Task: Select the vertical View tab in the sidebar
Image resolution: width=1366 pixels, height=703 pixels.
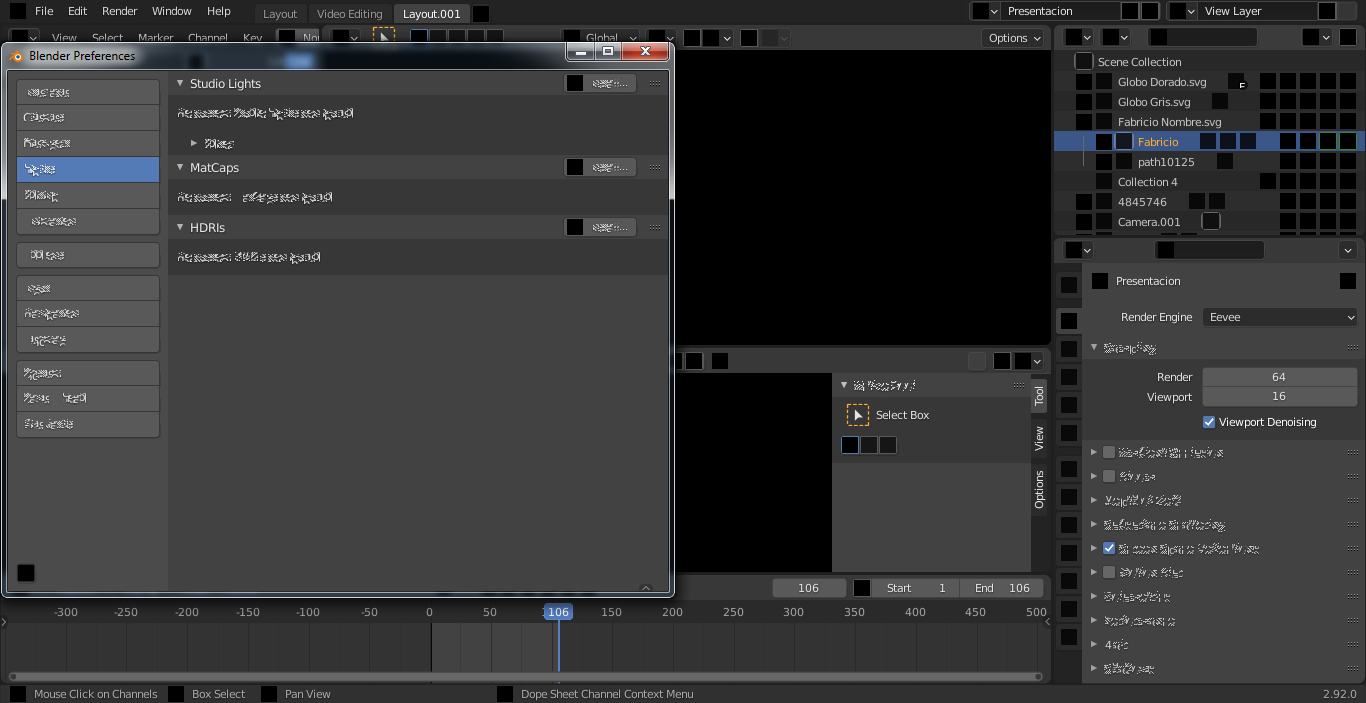Action: point(1039,438)
